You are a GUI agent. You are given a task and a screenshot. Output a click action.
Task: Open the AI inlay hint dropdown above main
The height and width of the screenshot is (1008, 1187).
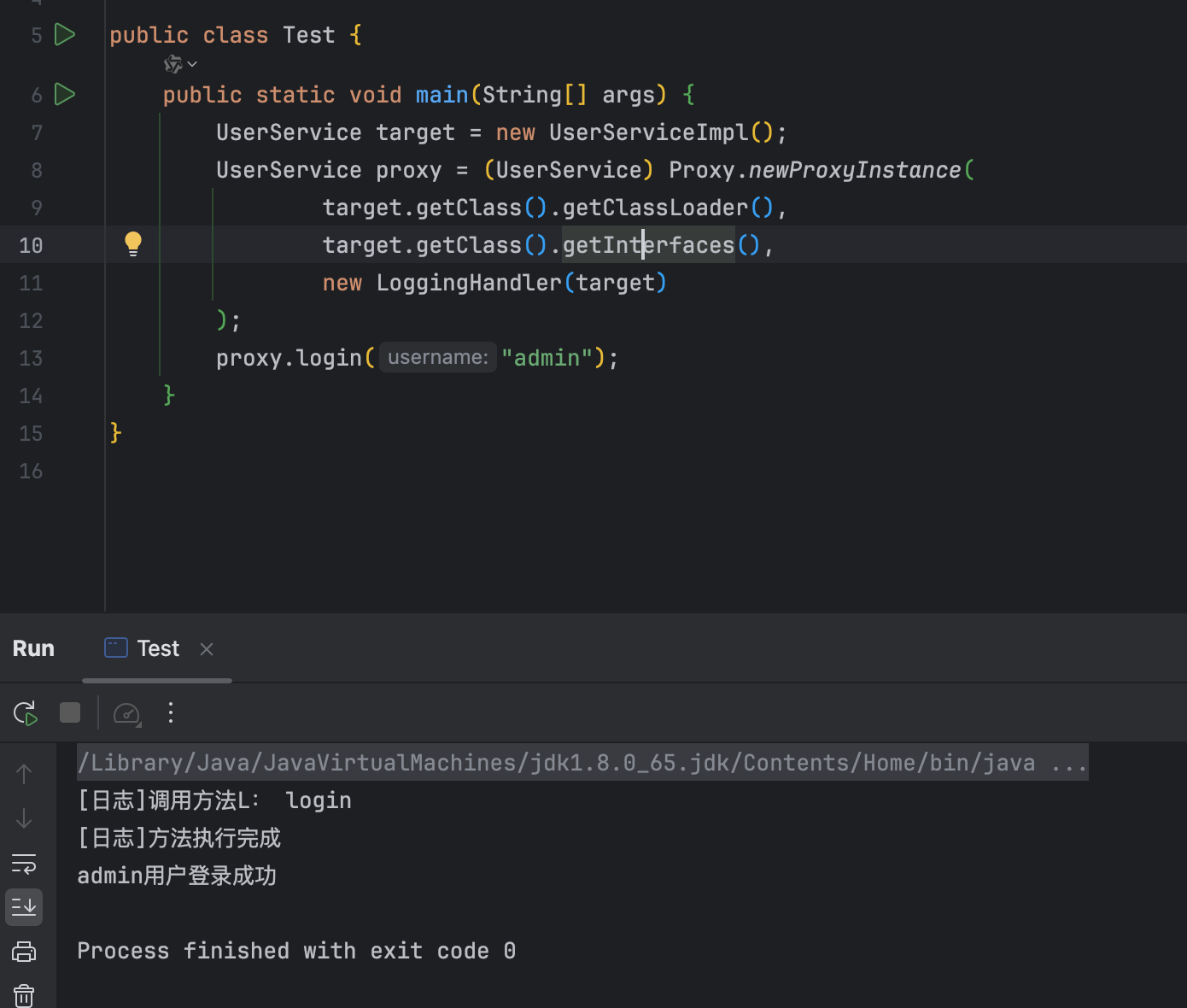point(180,64)
